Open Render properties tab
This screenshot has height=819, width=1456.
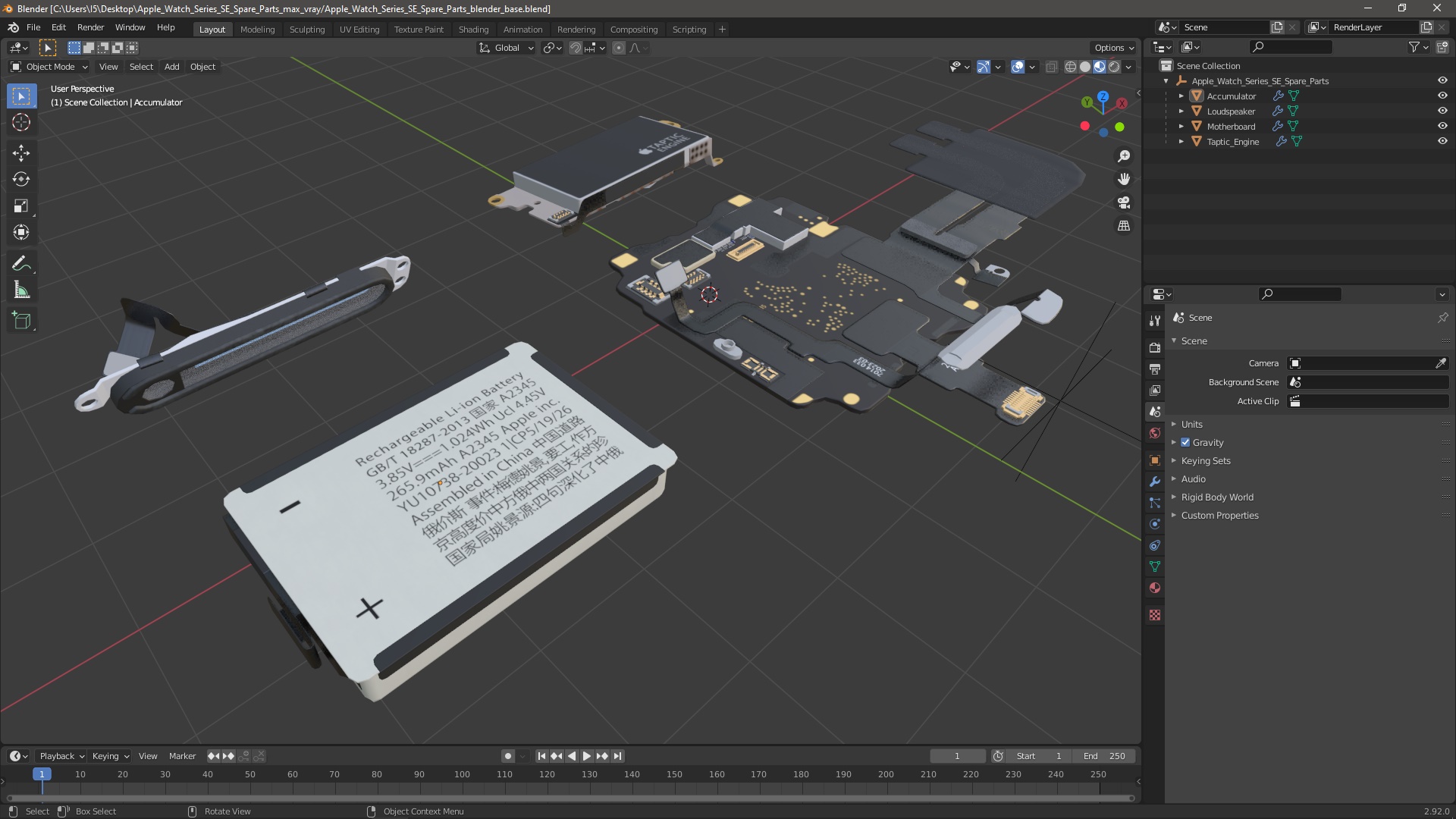(x=1155, y=347)
